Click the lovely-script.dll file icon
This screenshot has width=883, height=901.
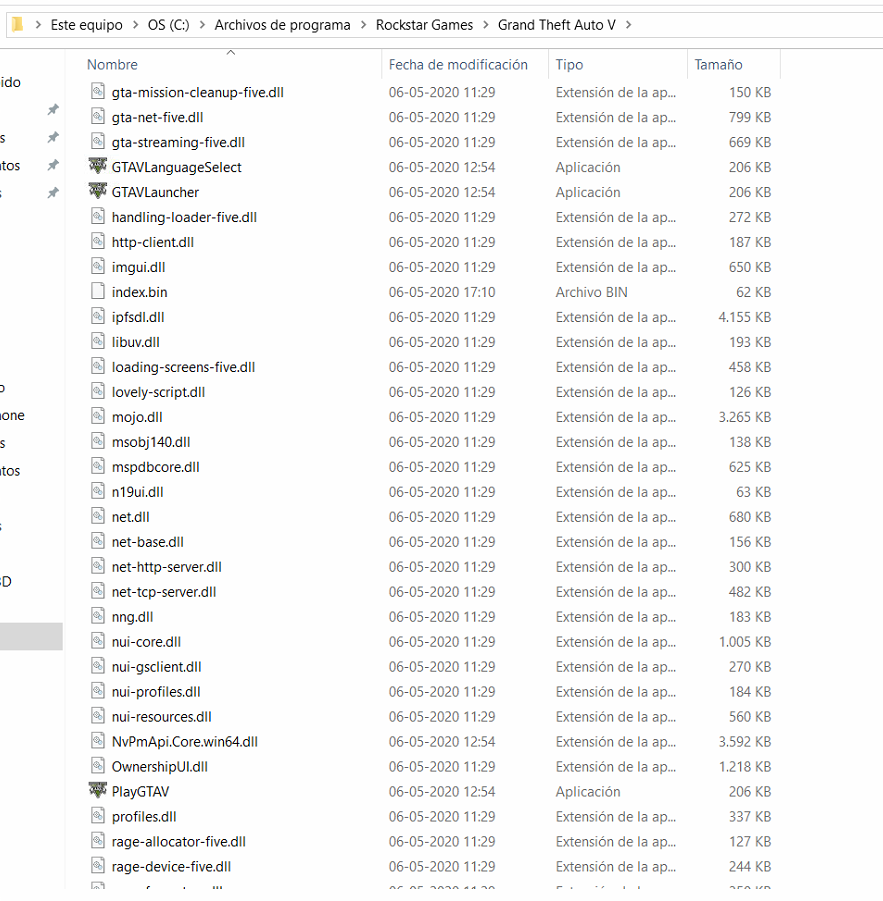pos(98,391)
